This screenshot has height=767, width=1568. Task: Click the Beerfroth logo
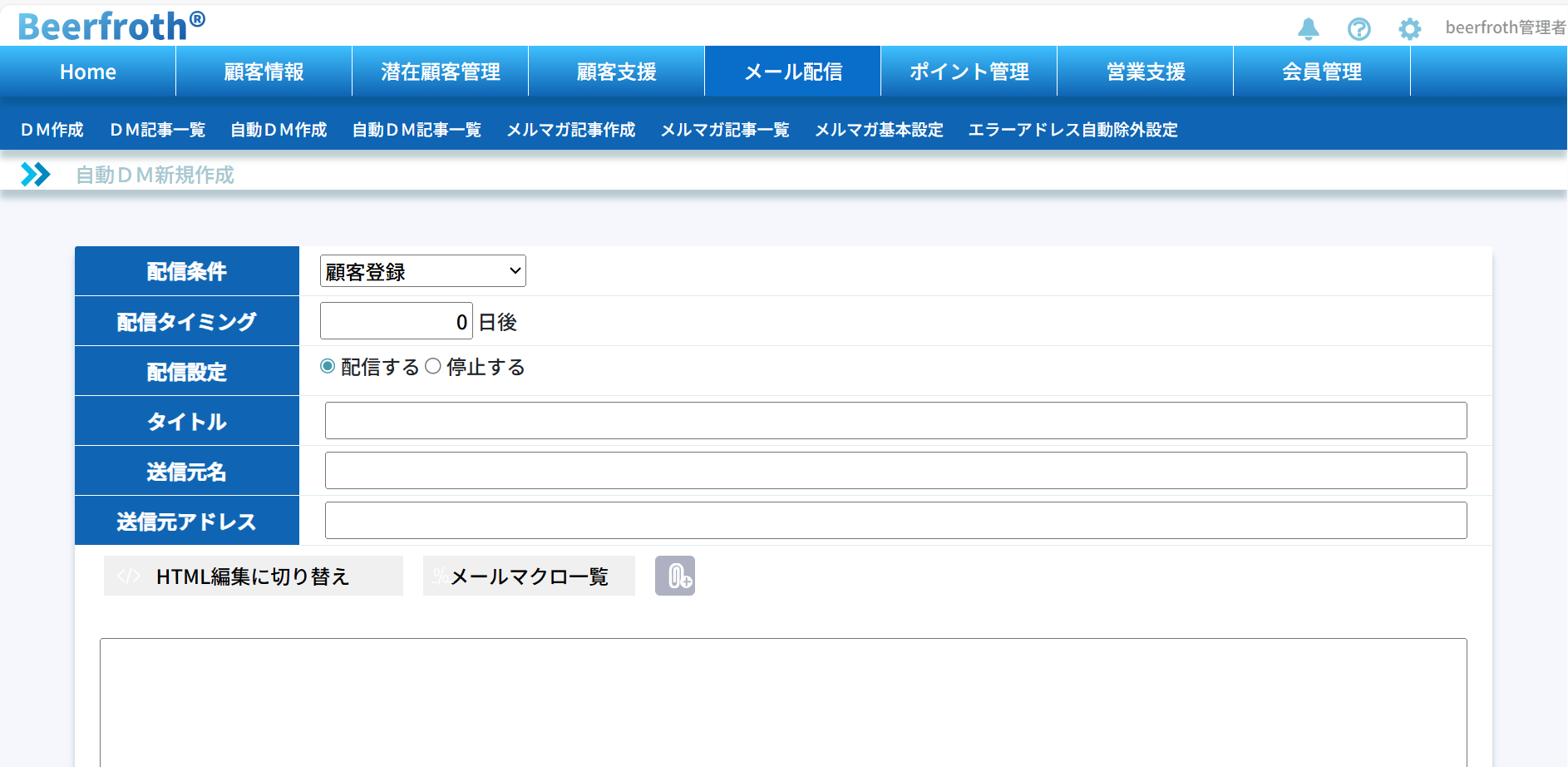111,26
